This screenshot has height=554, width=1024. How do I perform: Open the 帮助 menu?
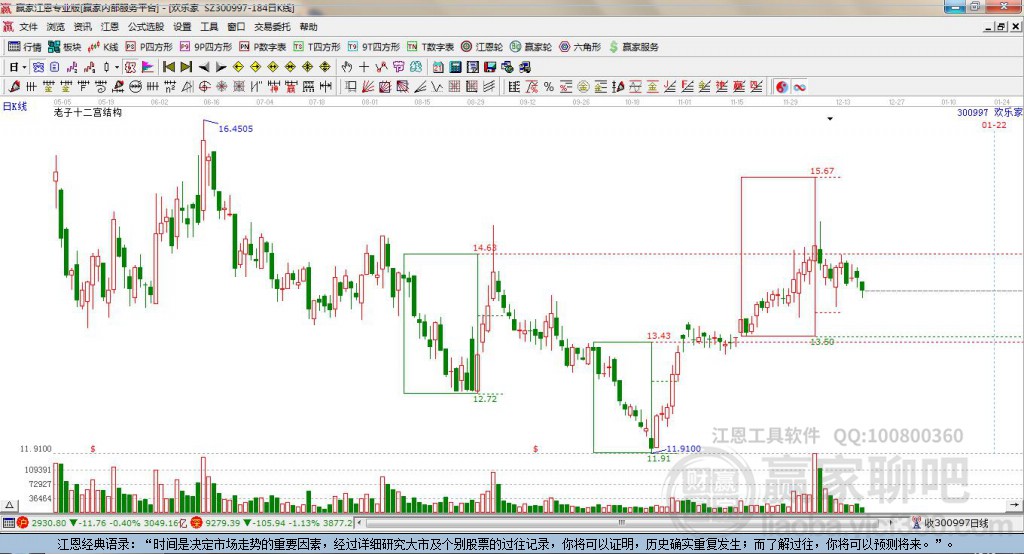(x=308, y=27)
